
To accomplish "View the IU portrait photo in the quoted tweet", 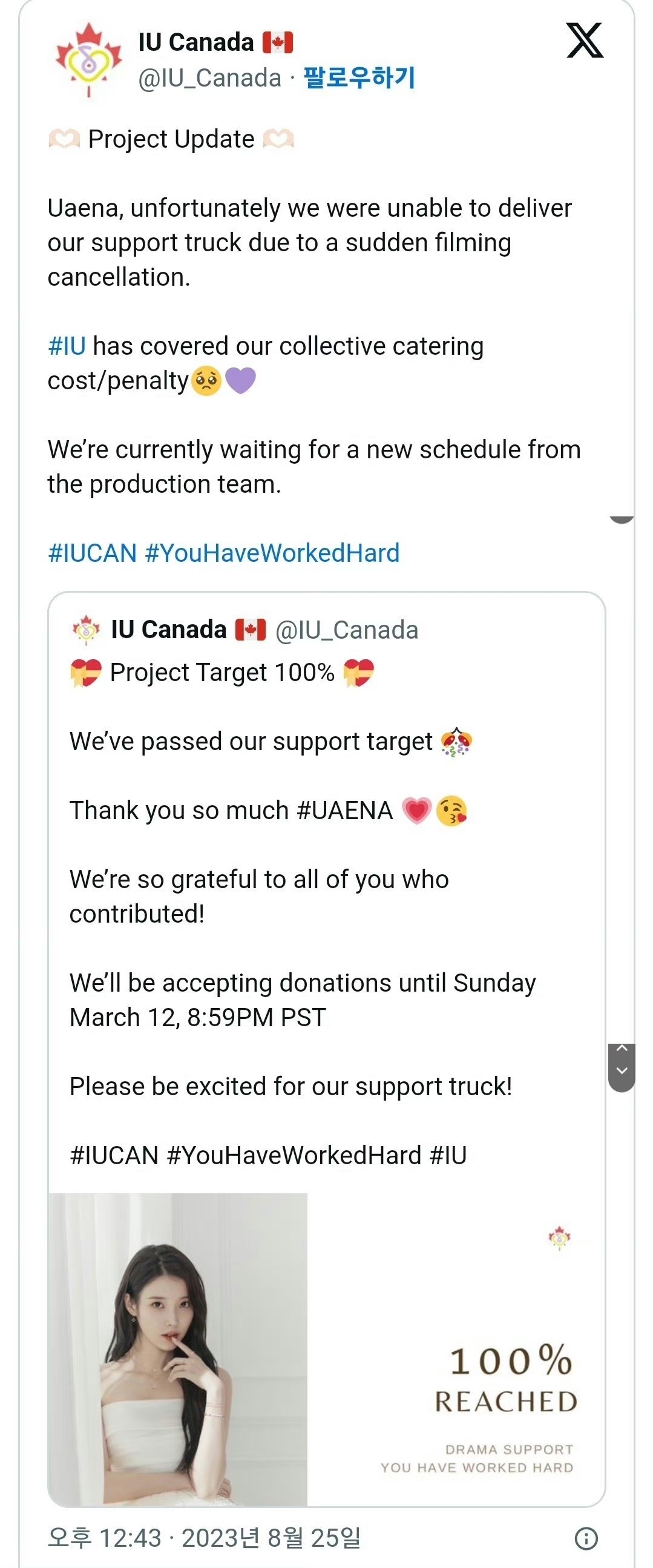I will [179, 1349].
